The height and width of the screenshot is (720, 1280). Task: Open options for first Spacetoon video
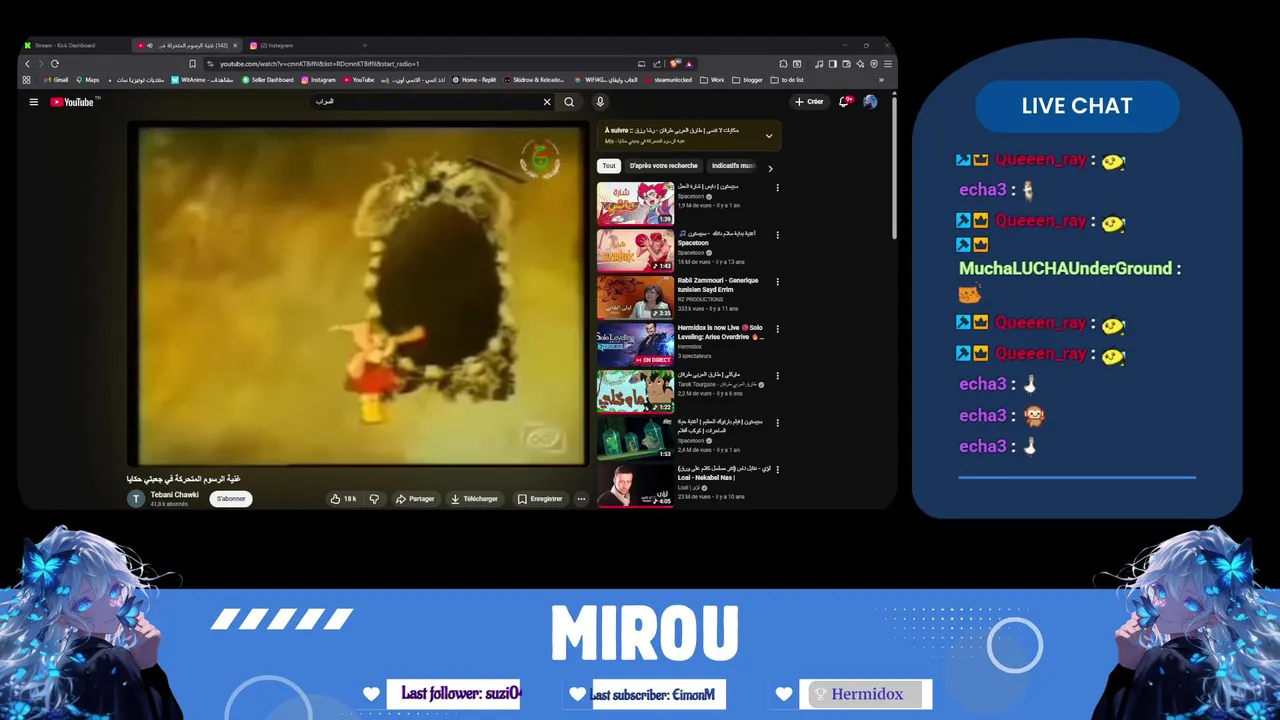777,188
